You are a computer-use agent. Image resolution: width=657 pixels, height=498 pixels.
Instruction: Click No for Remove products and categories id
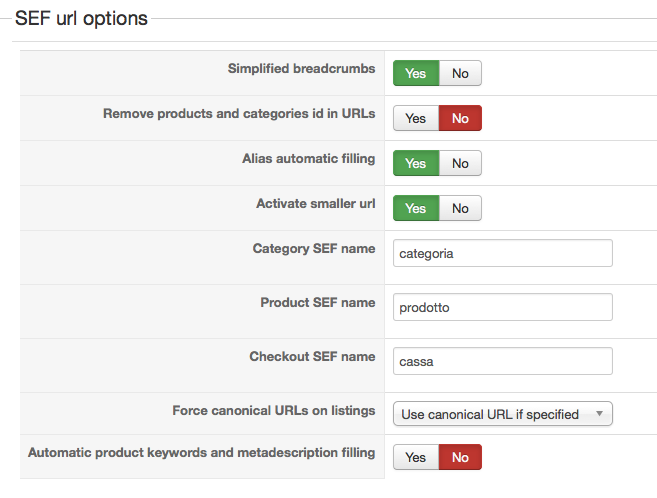(x=460, y=118)
